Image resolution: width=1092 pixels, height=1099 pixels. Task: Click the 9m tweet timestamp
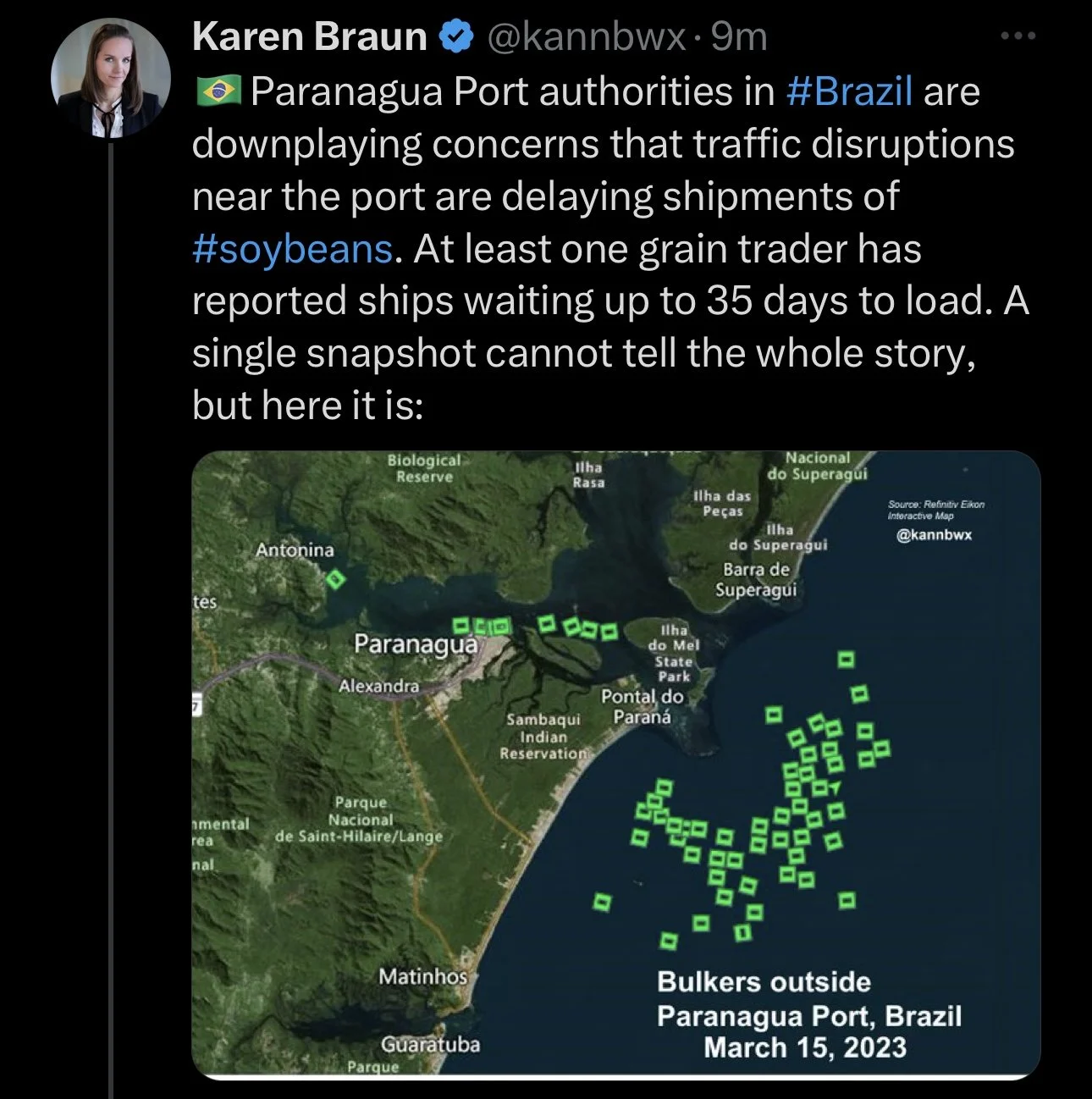point(739,37)
